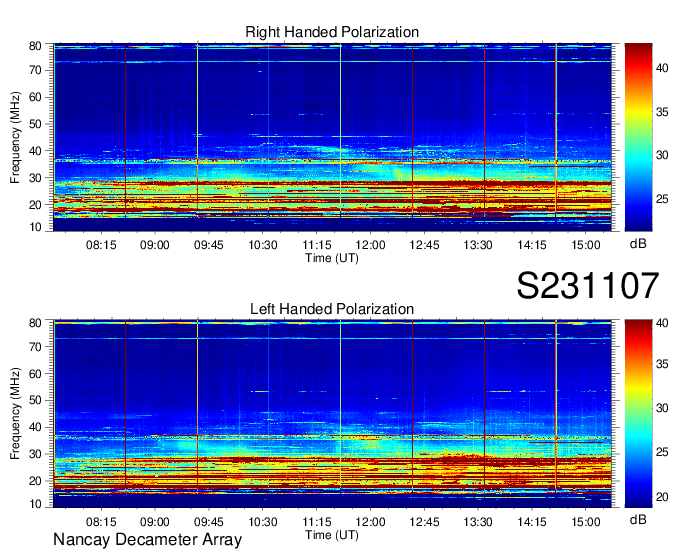Click the 70 MHz tick label on bottom plot

[35, 347]
